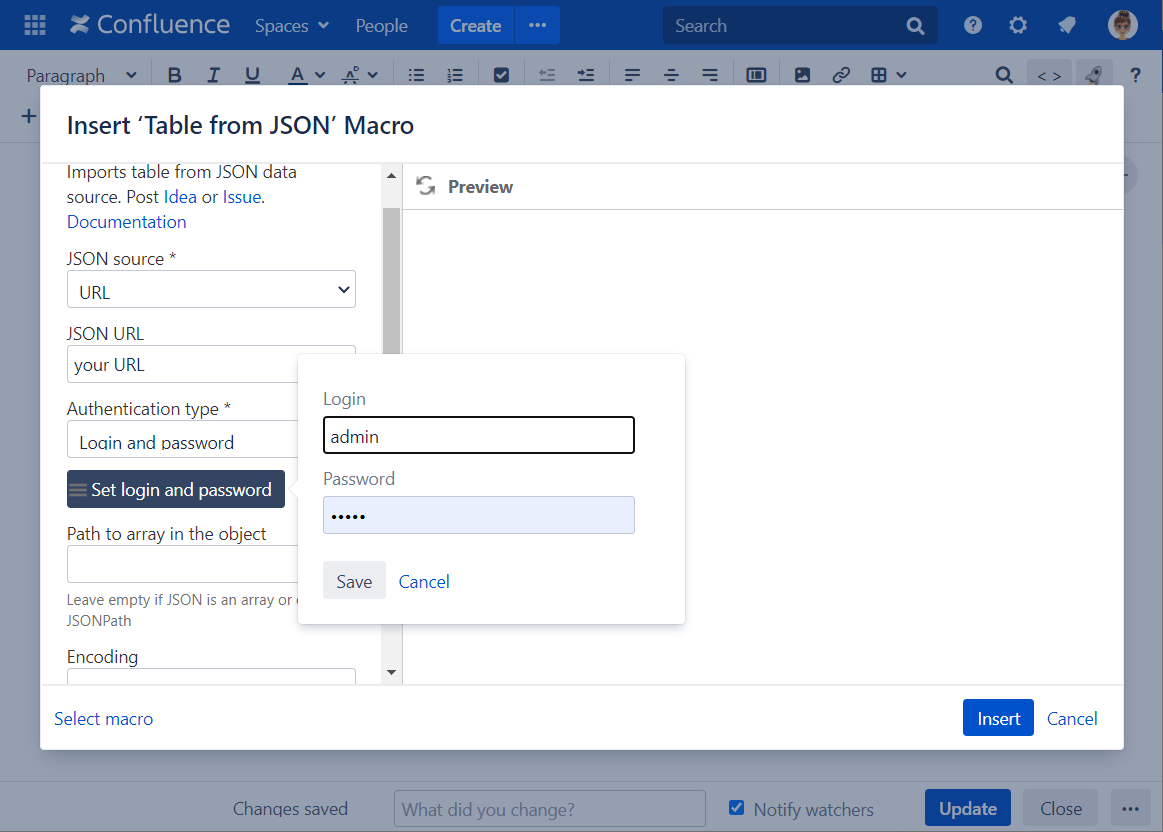Screen dimensions: 1163x832
Task: Click the Set login and password button
Action: point(176,489)
